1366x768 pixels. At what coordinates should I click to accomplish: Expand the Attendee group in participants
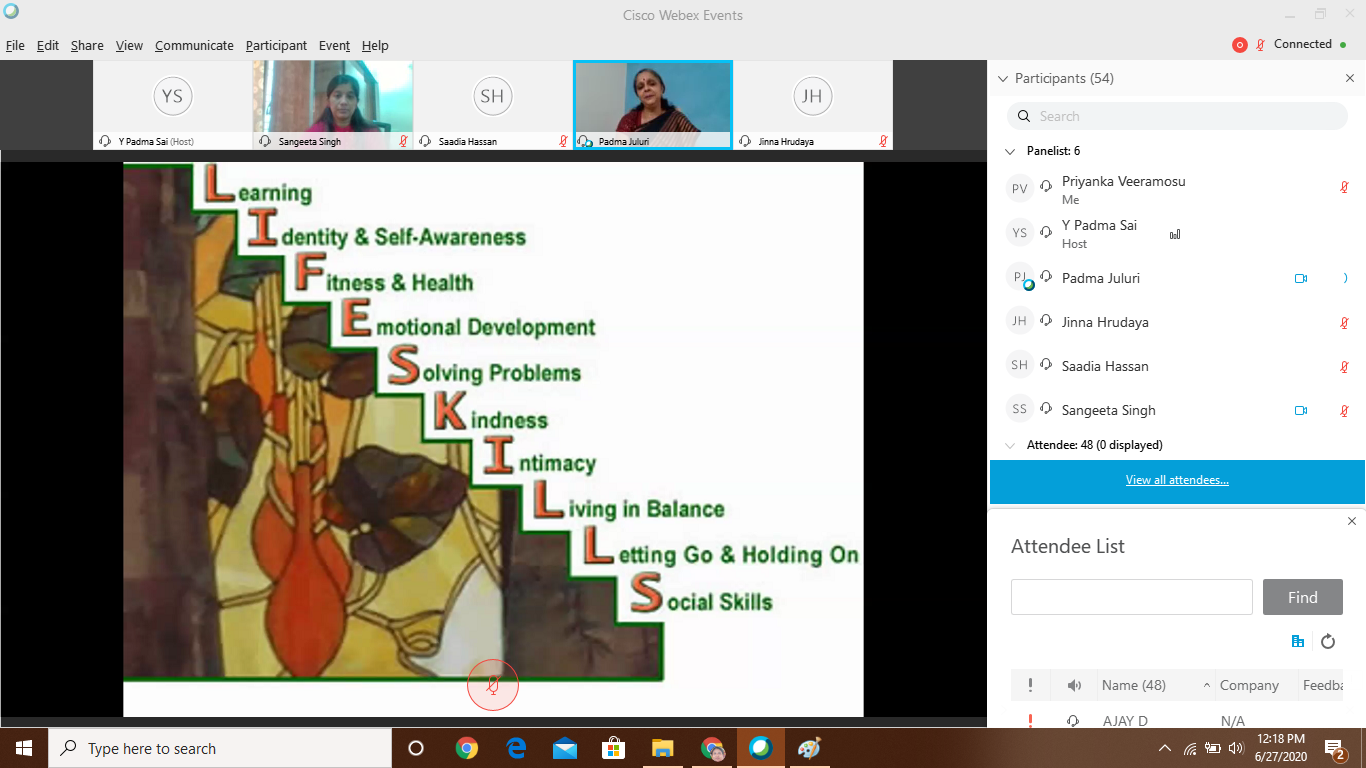[x=1009, y=445]
